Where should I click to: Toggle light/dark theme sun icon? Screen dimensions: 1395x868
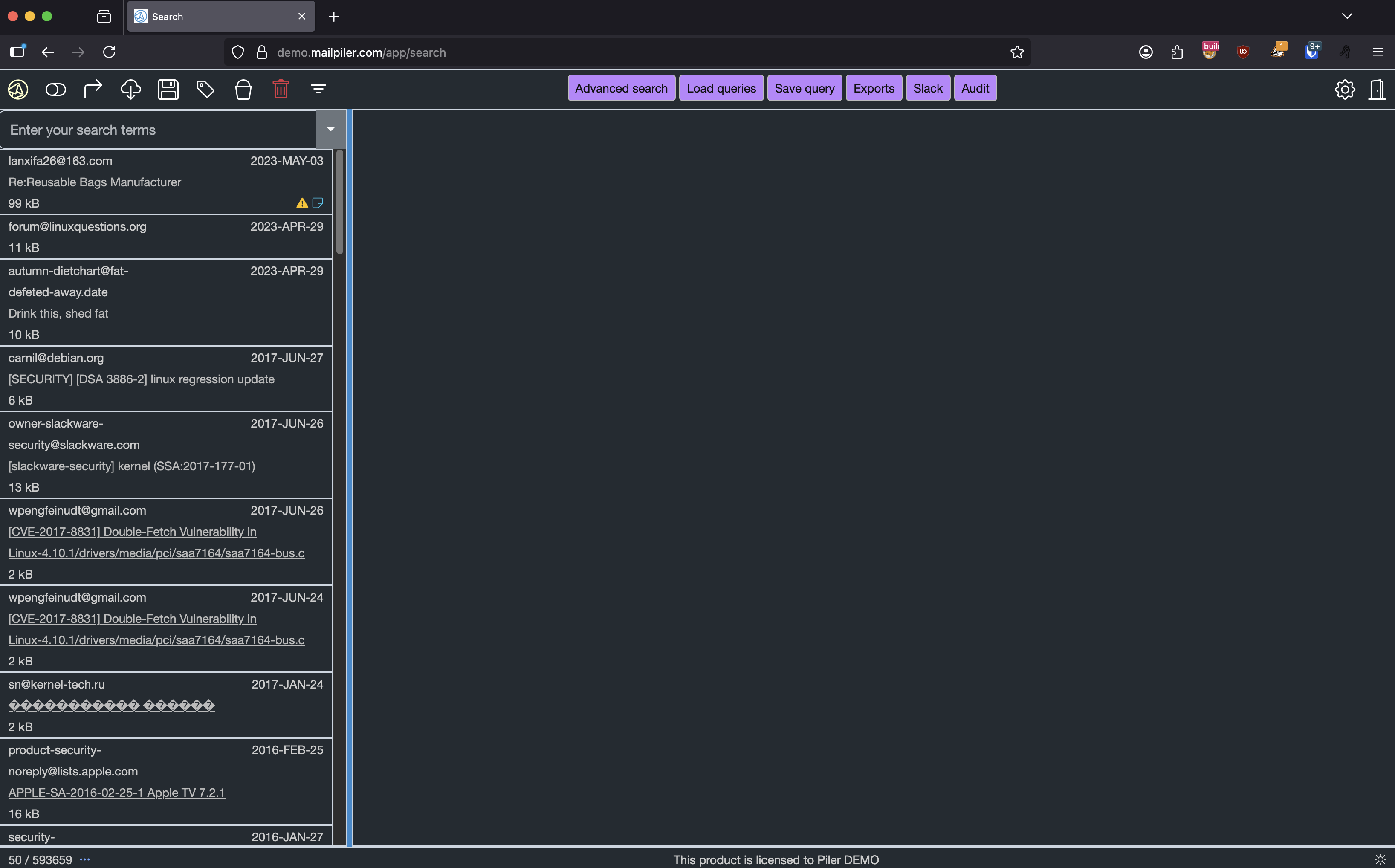pyautogui.click(x=1380, y=859)
